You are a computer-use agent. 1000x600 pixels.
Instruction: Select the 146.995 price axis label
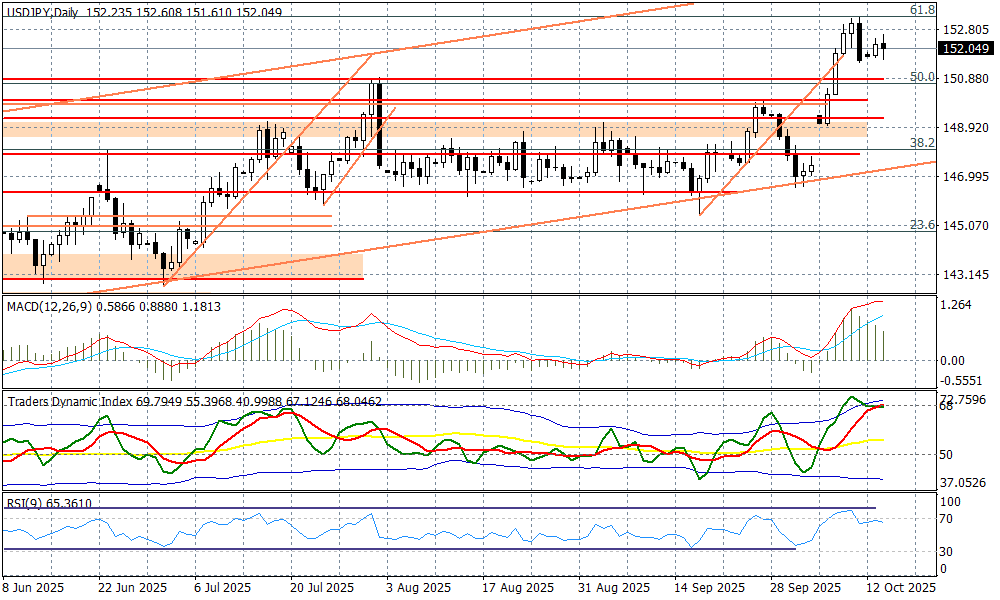click(x=965, y=177)
